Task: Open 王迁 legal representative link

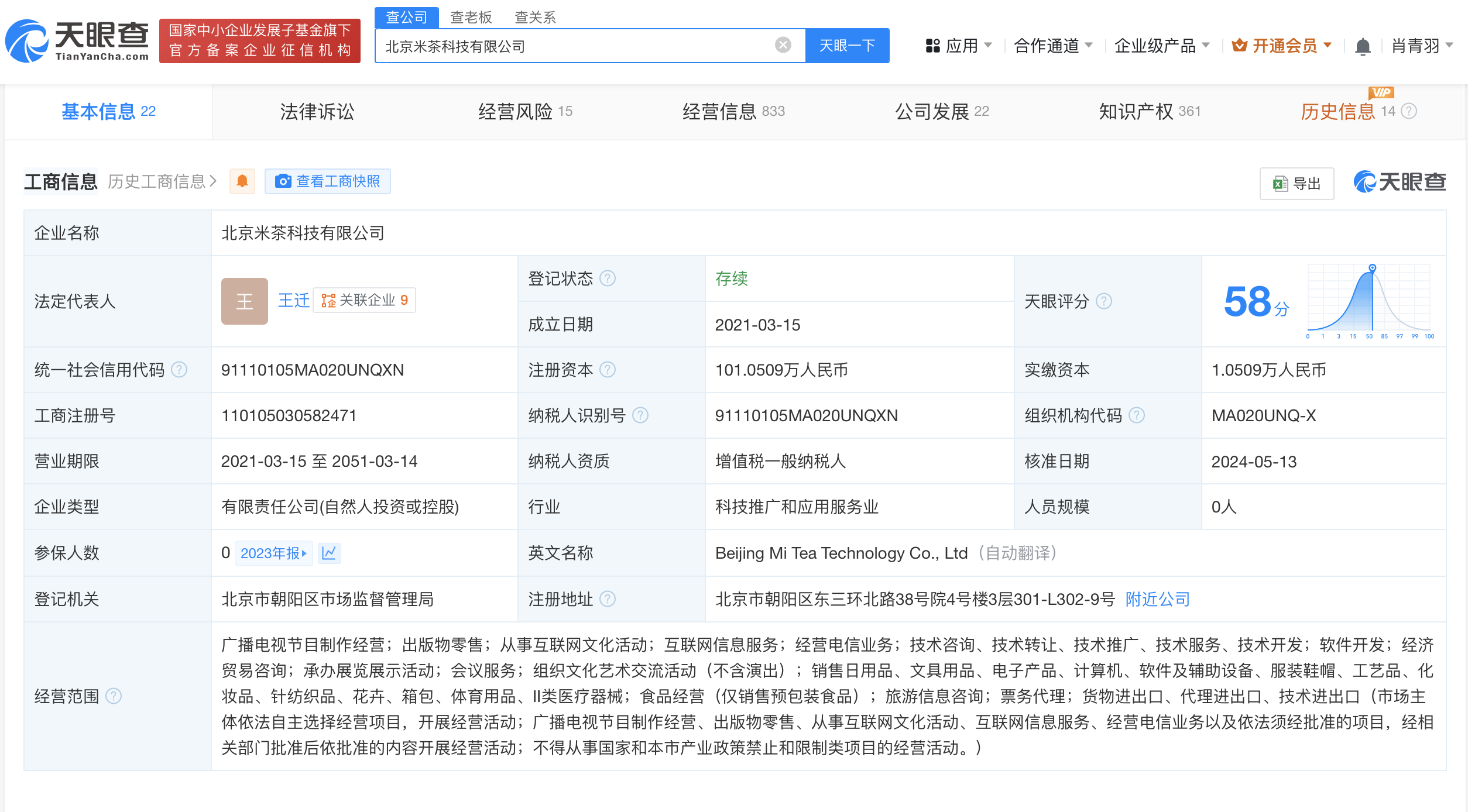Action: click(293, 301)
